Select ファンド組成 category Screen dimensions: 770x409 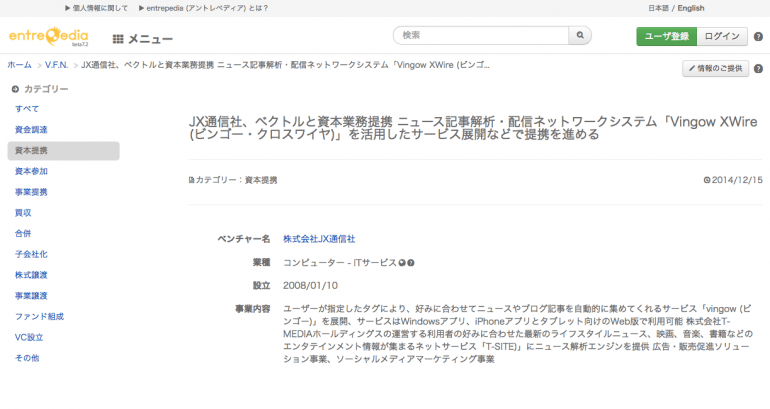[39, 317]
